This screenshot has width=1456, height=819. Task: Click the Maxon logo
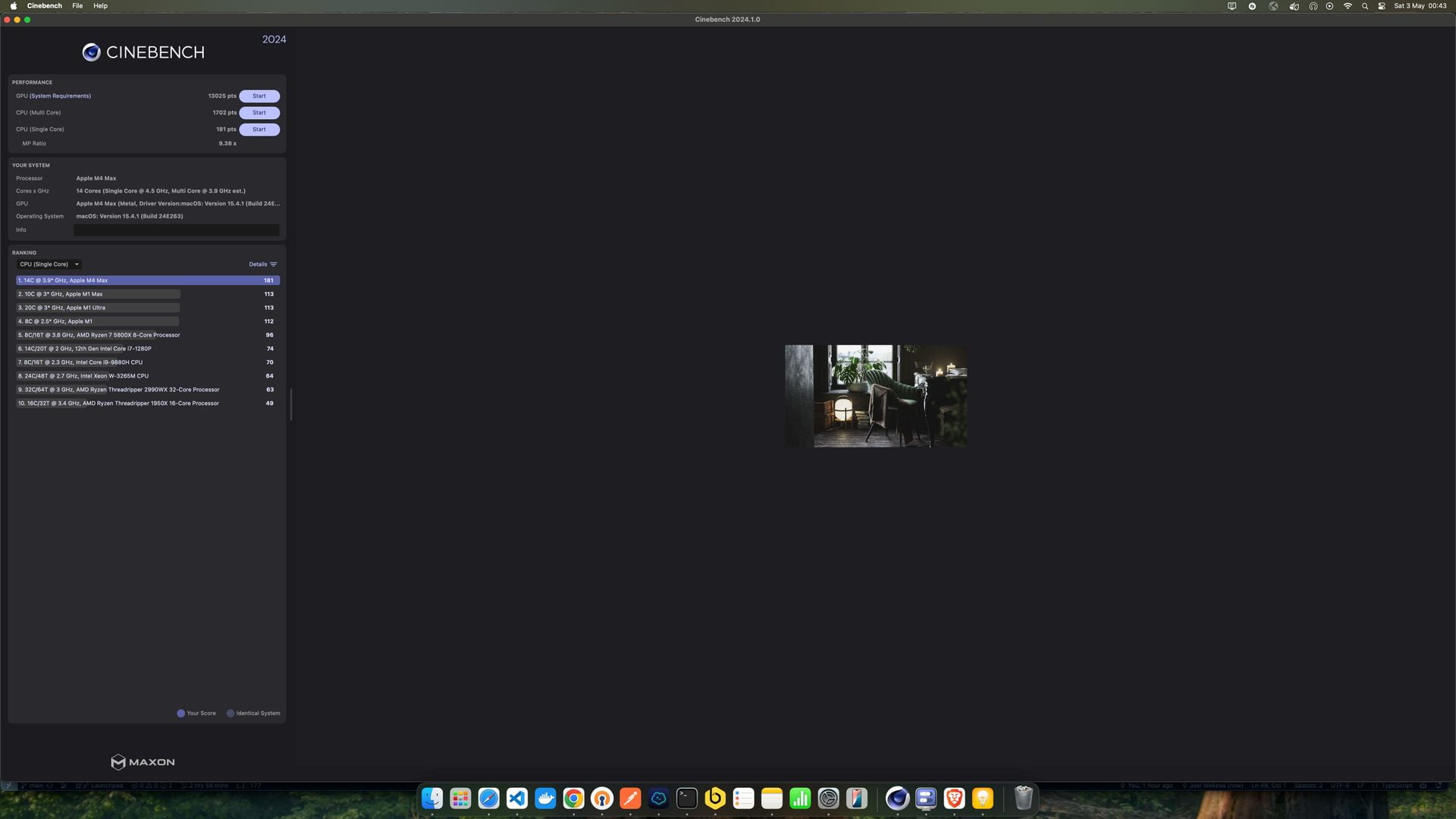[143, 762]
